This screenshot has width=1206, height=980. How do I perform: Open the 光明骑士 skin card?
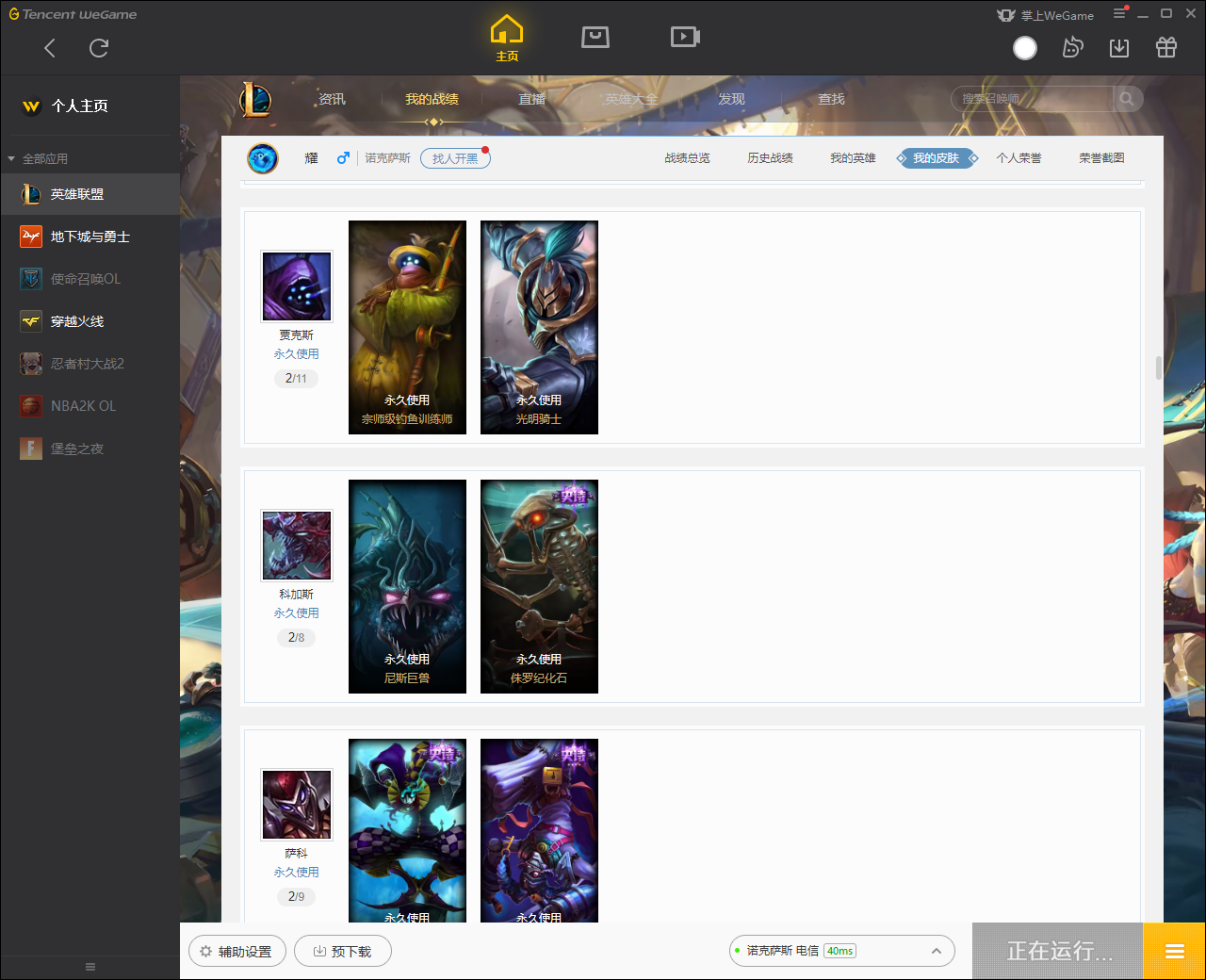539,327
